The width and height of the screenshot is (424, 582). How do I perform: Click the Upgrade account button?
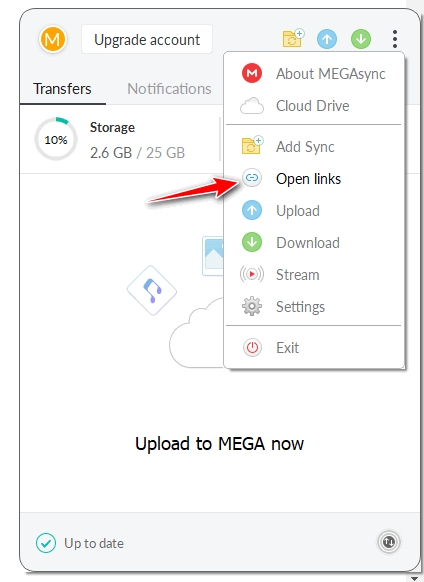tap(147, 39)
